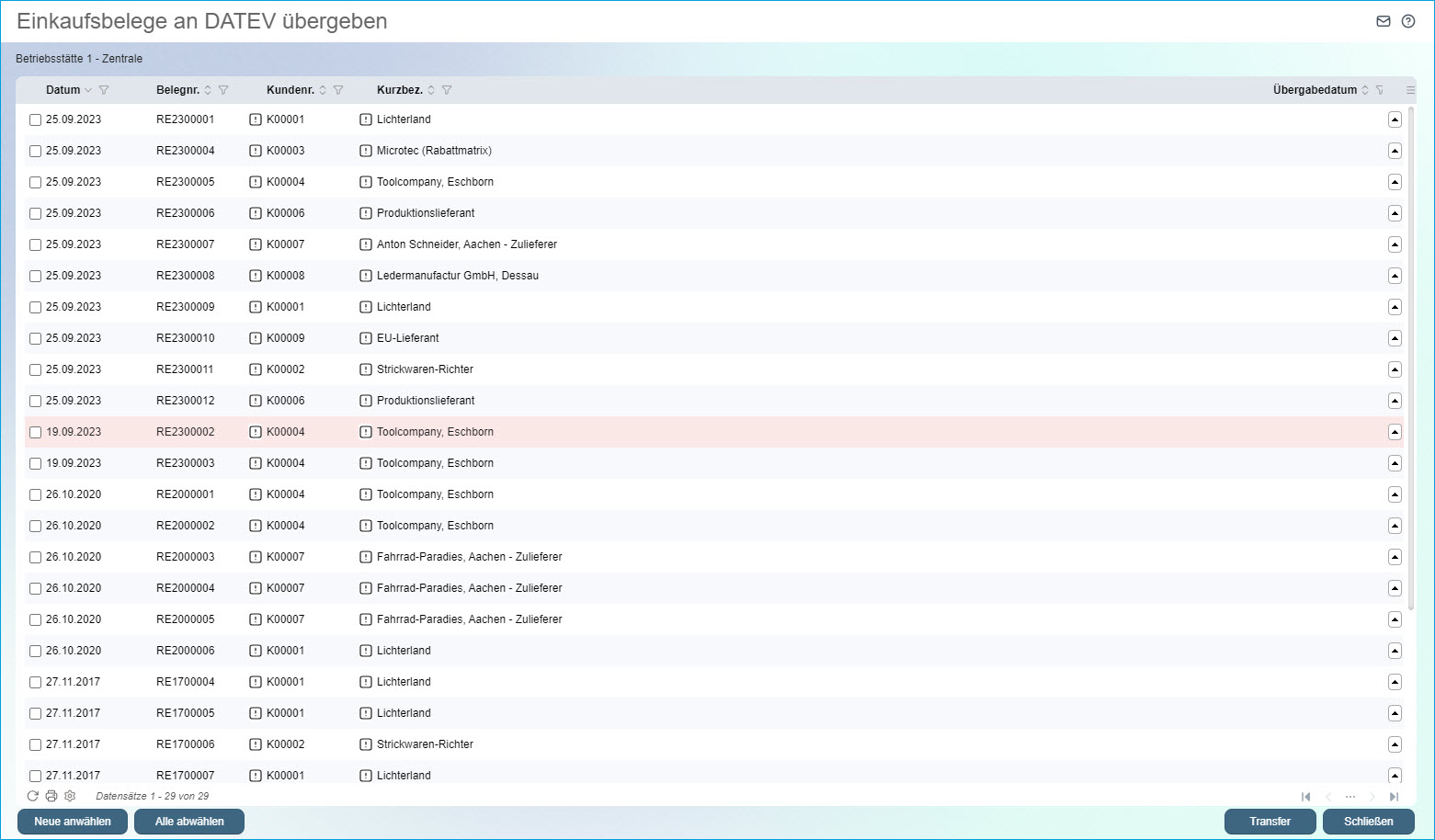Click the Alle abwählen button
The image size is (1435, 840).
[x=189, y=822]
